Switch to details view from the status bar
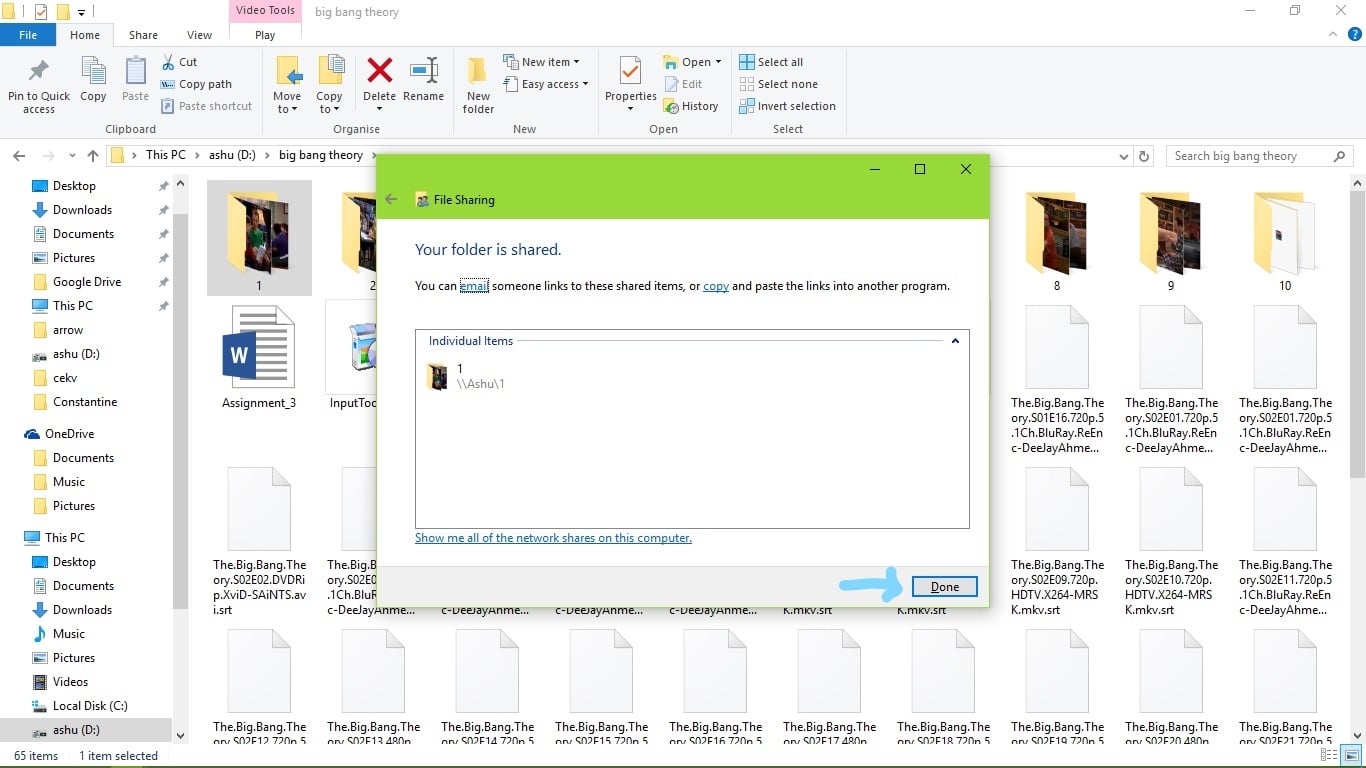 coord(1329,756)
